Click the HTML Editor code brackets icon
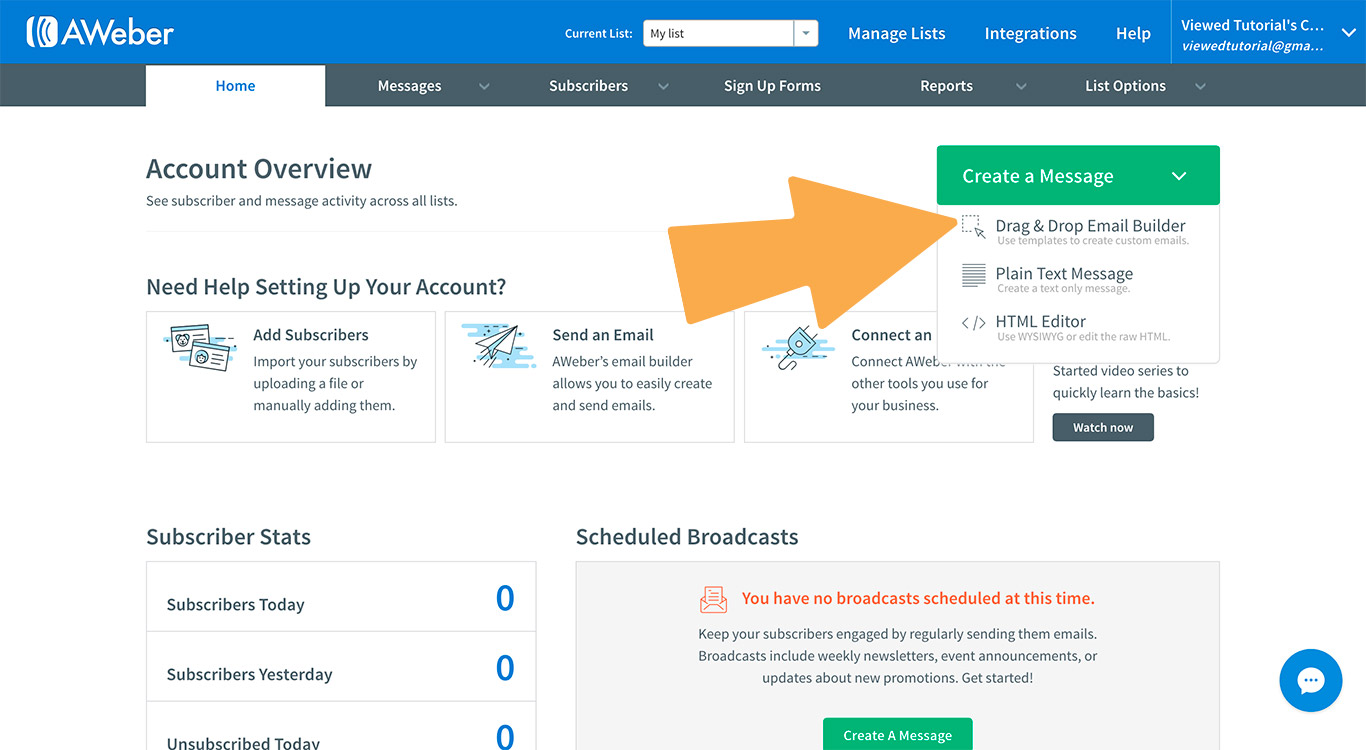This screenshot has height=750, width=1366. click(973, 323)
